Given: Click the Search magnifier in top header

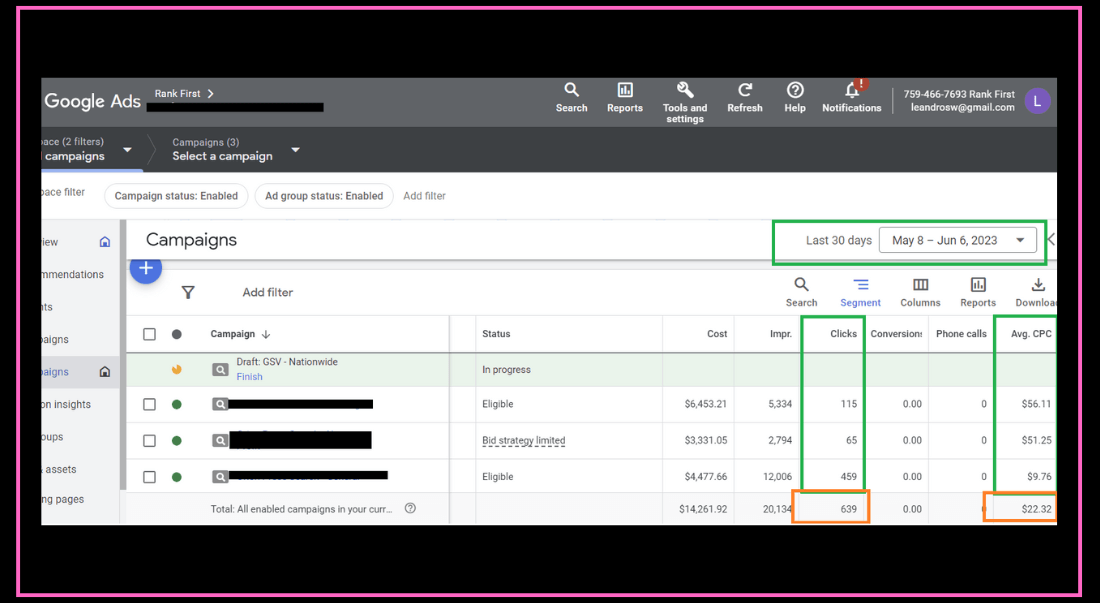Looking at the screenshot, I should coord(571,92).
